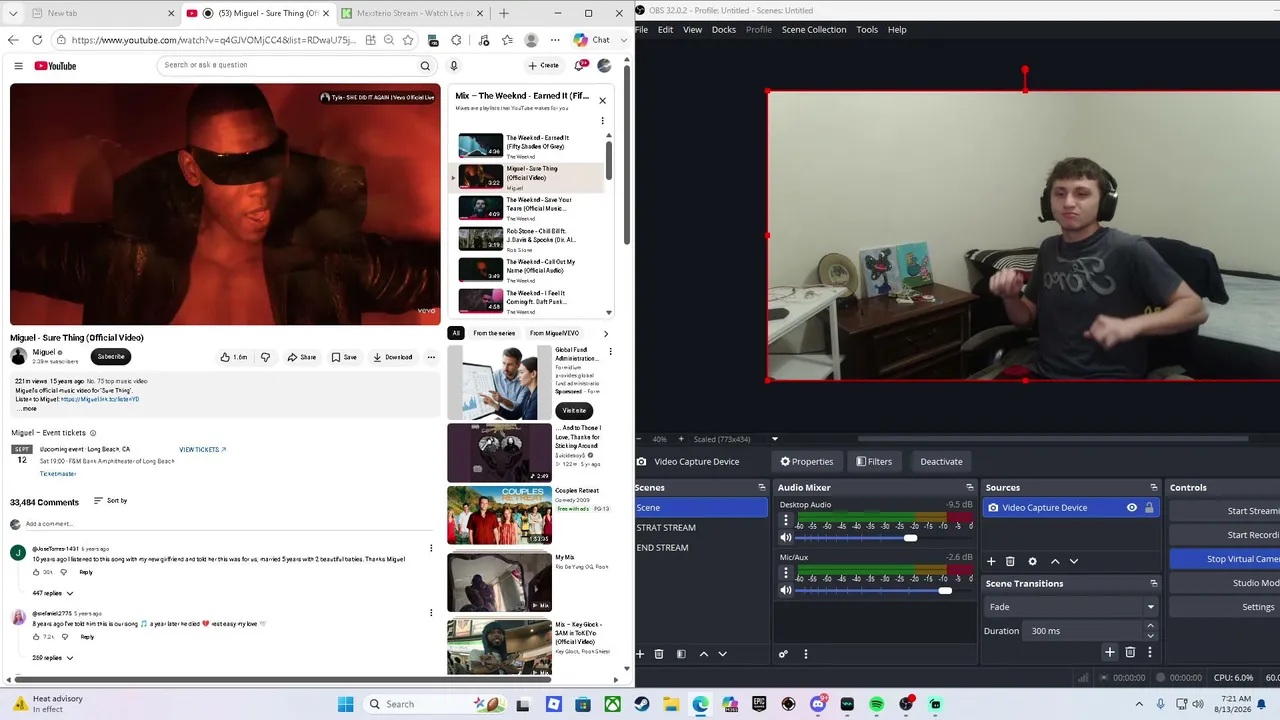Open the OBS View menu
Viewport: 1280px width, 720px height.
[x=692, y=29]
